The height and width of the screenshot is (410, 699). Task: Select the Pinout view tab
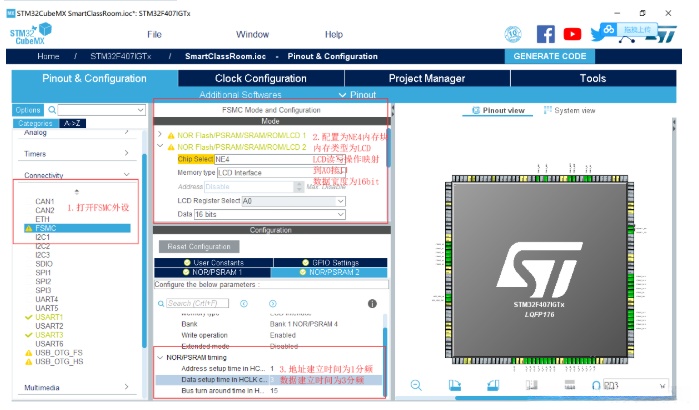click(x=498, y=111)
